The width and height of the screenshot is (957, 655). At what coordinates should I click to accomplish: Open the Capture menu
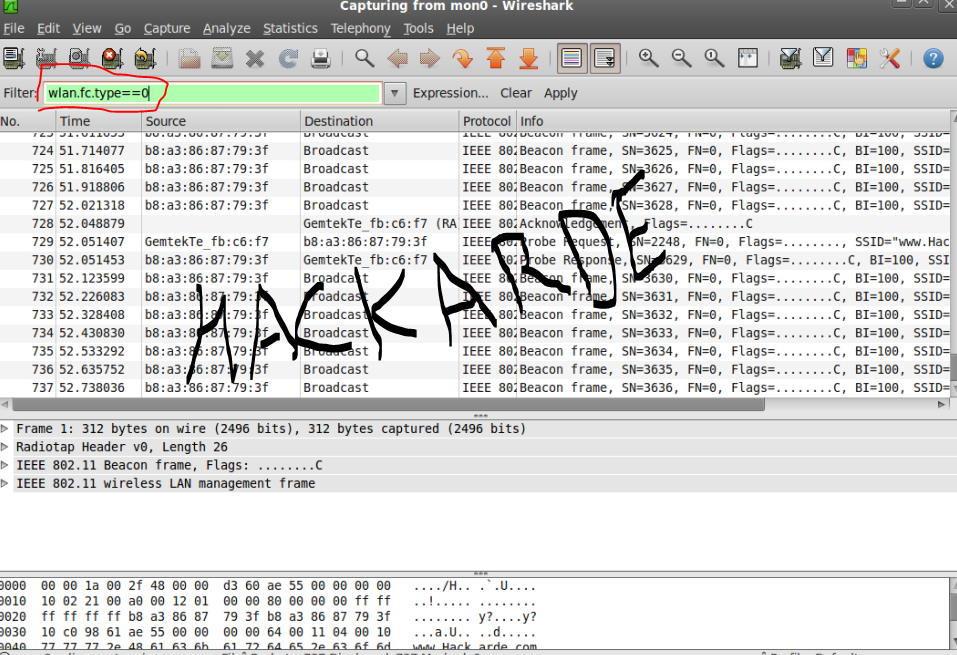(167, 28)
